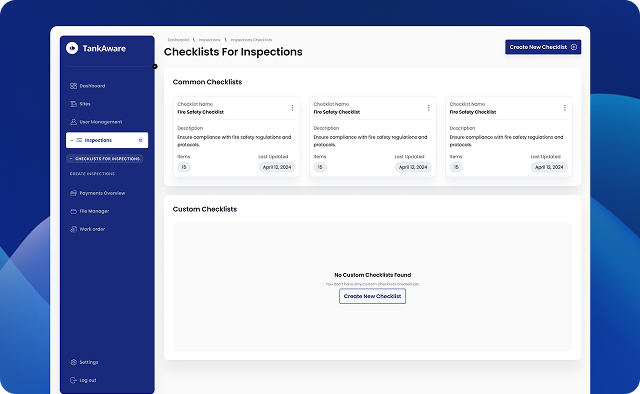Click Create New Checklist under No Custom Checklists
Screen dimensions: 640x394
372,296
